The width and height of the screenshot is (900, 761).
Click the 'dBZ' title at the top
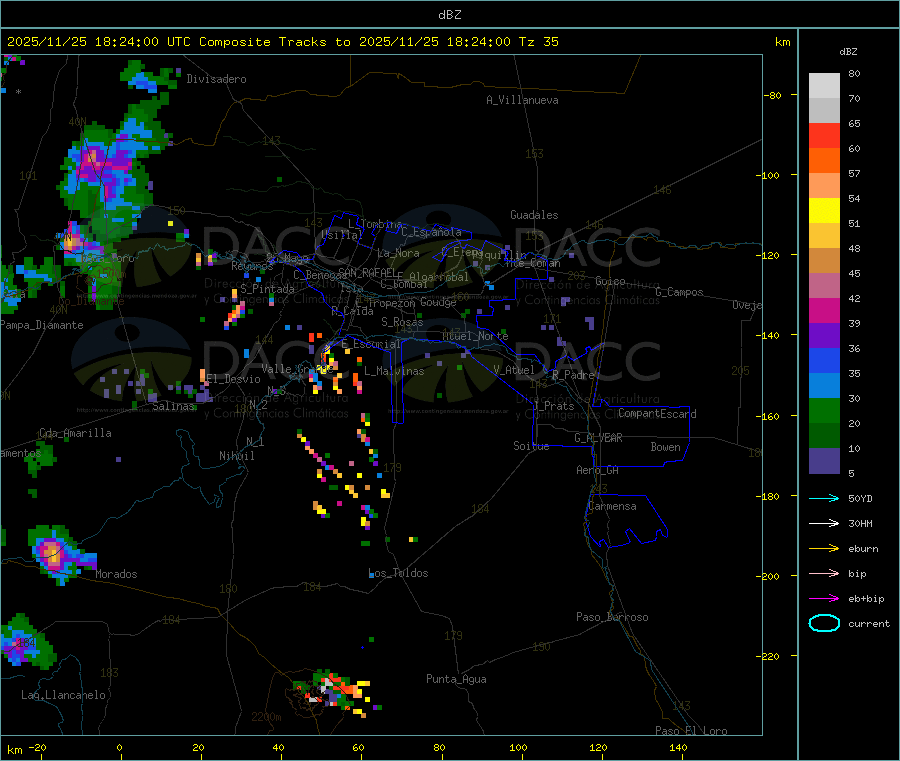click(449, 15)
